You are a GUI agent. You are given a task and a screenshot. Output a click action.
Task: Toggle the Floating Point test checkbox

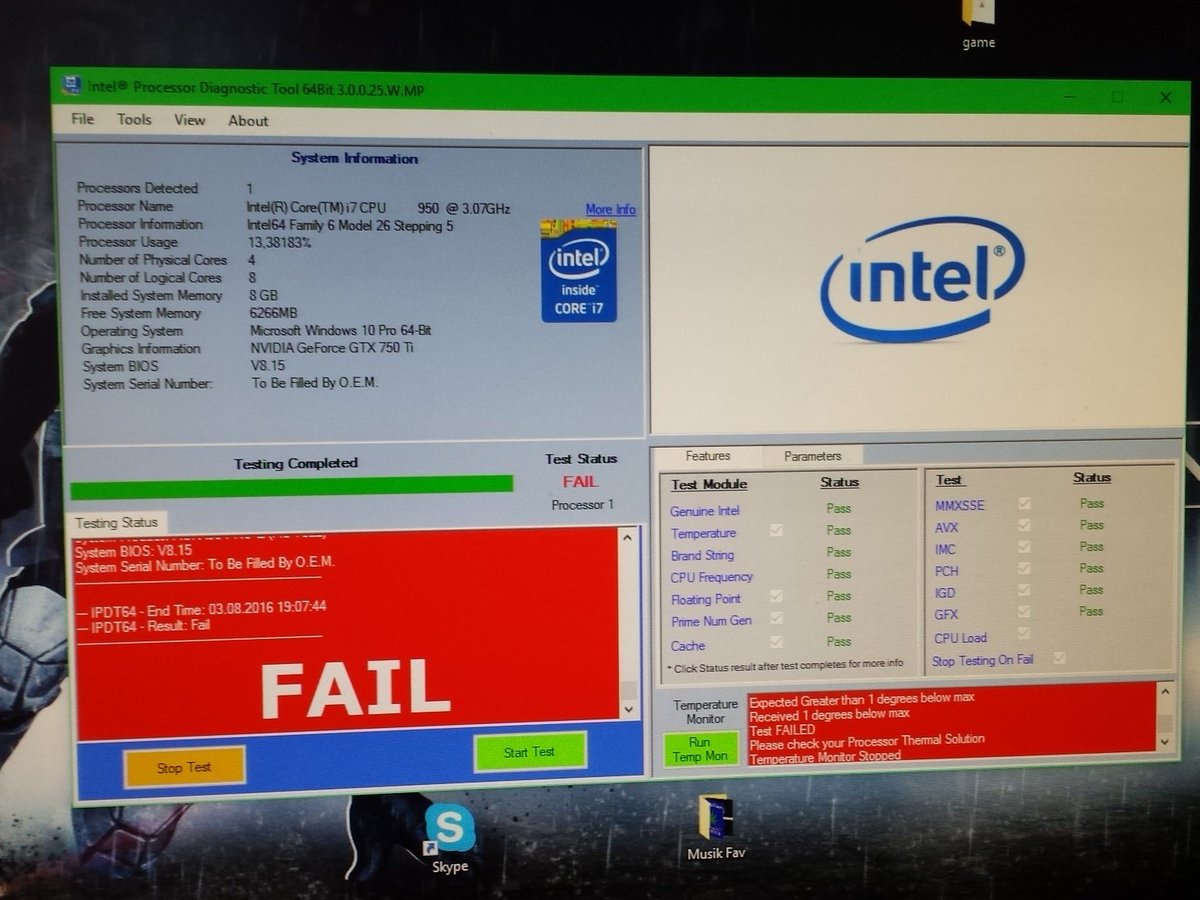coord(776,597)
